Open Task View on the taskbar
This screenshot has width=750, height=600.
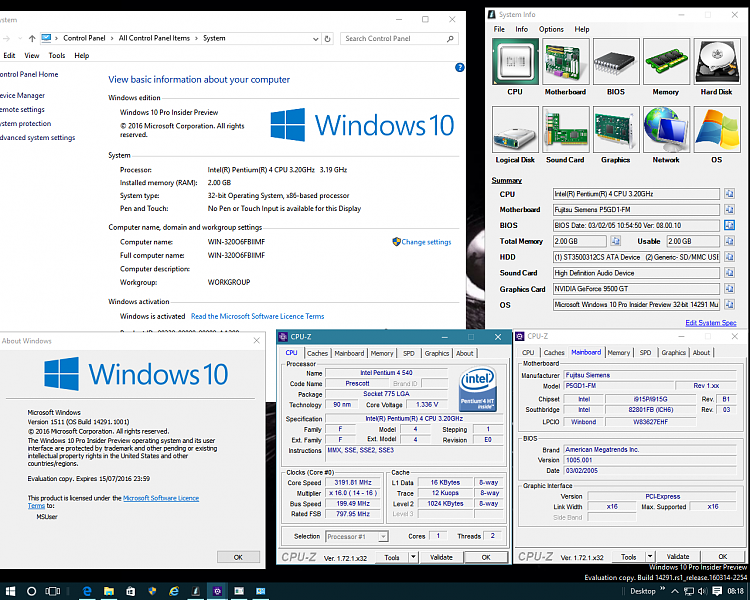(x=53, y=591)
